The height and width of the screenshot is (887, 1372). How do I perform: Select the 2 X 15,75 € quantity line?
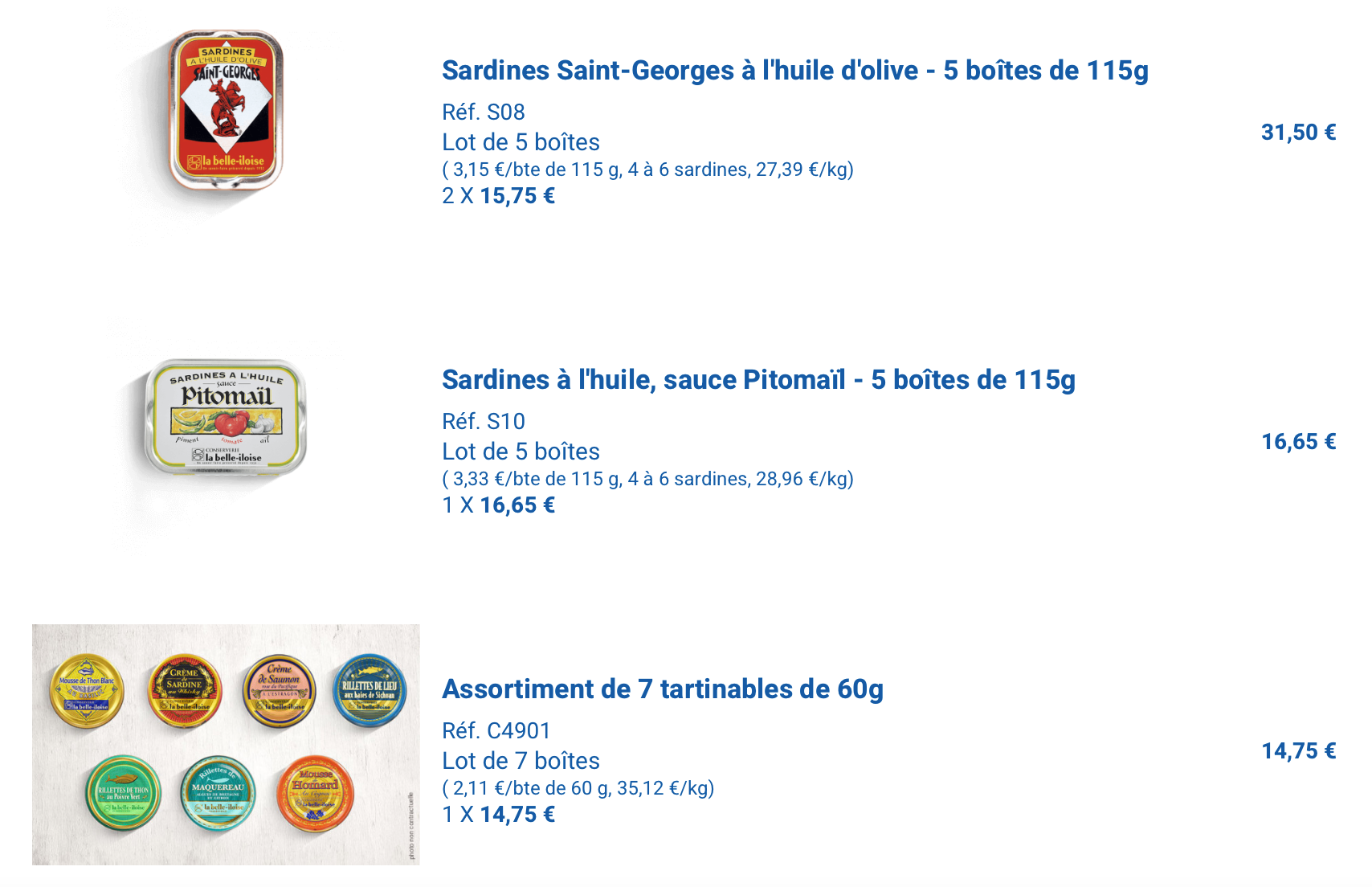click(x=498, y=196)
